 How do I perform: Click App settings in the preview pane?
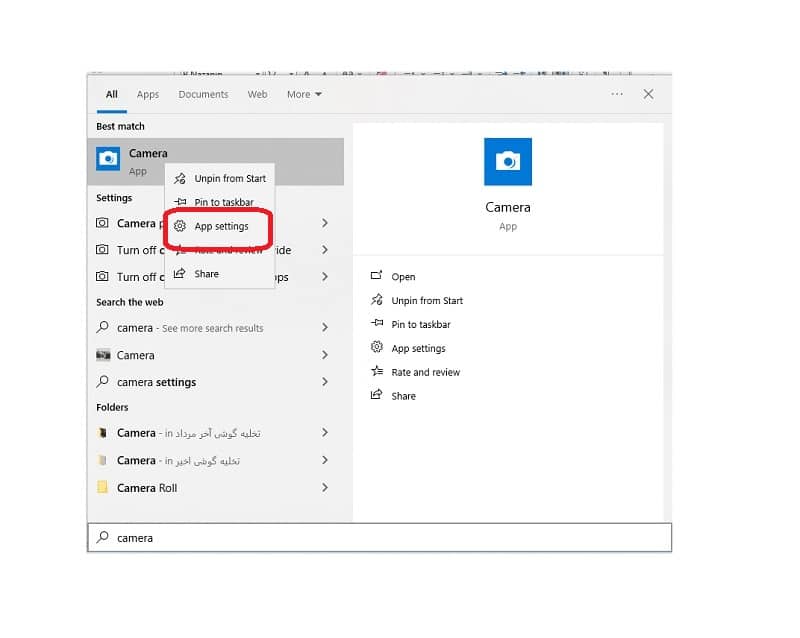(x=418, y=349)
